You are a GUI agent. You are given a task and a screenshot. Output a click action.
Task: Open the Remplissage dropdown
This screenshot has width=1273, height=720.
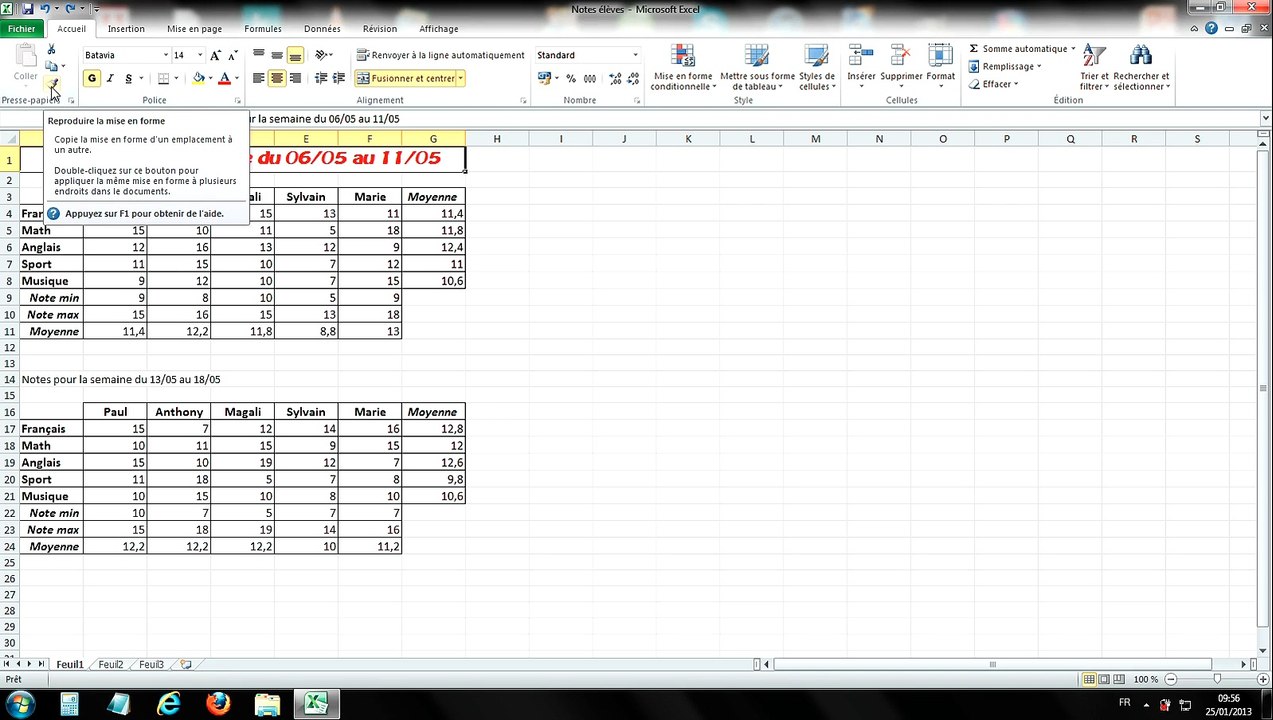tap(1005, 66)
